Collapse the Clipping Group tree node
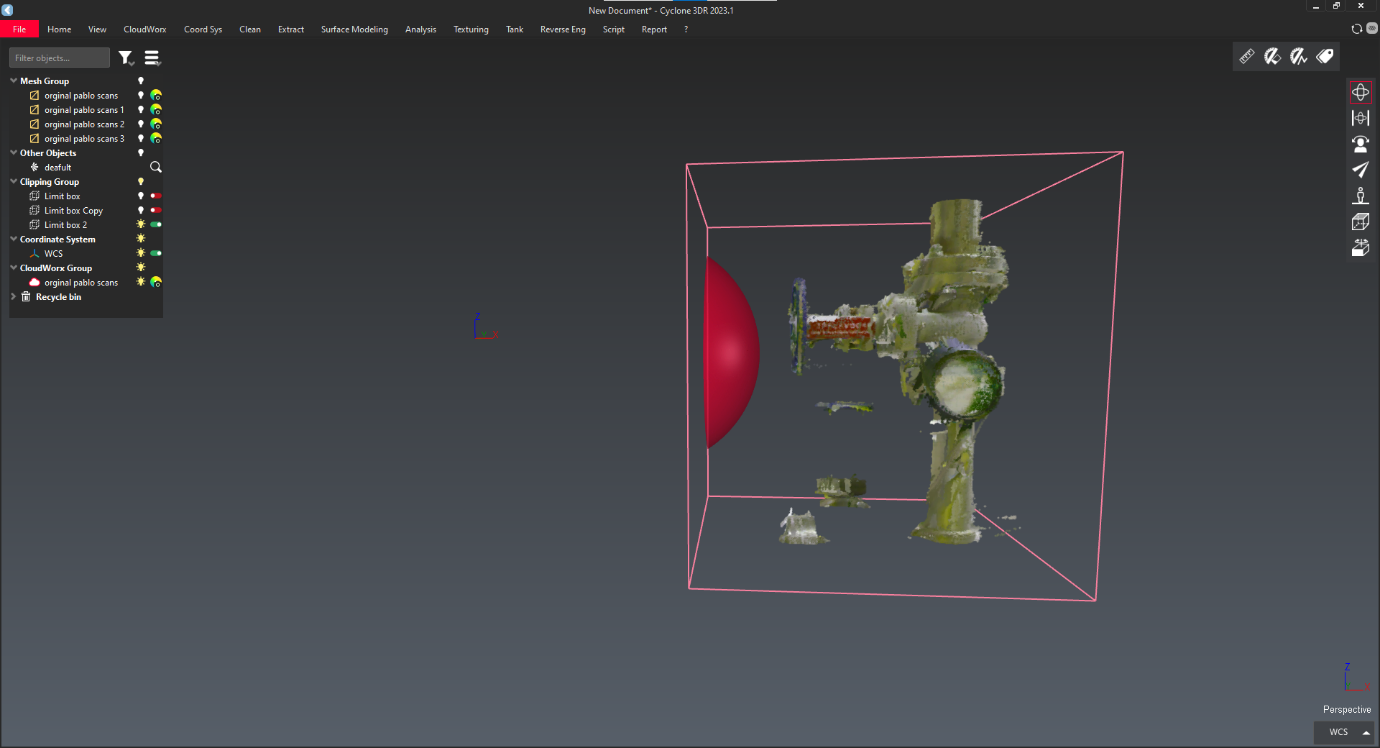This screenshot has height=748, width=1380. pyautogui.click(x=14, y=182)
